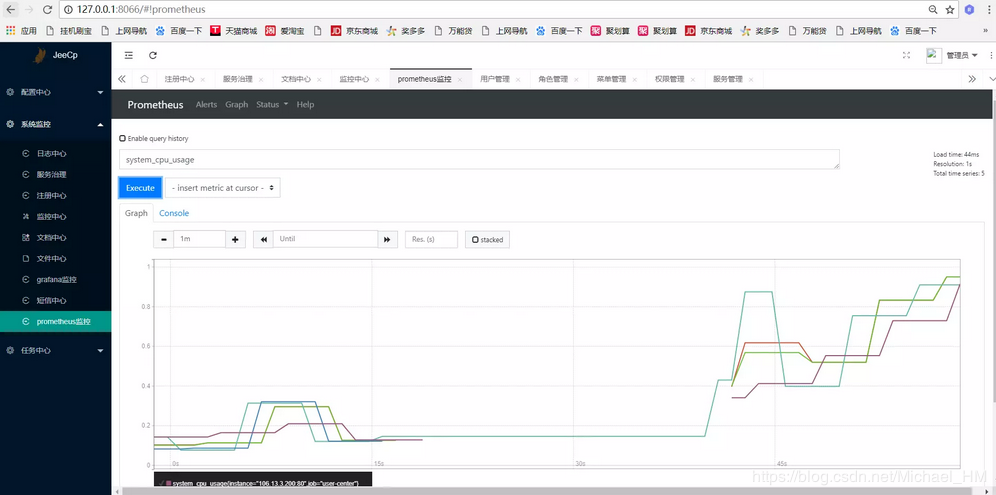The image size is (996, 495).
Task: Open insert metric at cursor dropdown
Action: point(222,188)
